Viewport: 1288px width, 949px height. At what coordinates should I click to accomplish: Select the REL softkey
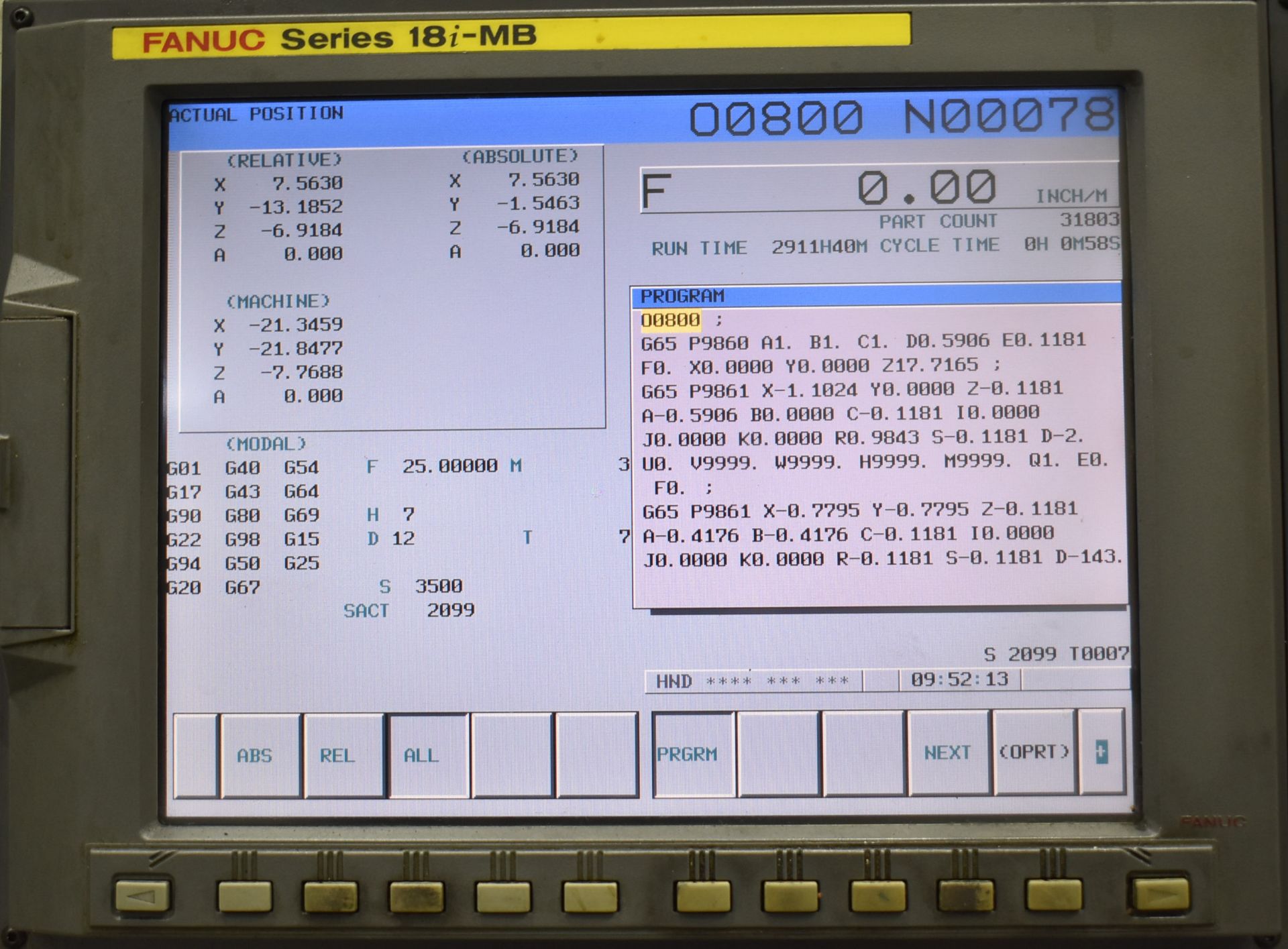343,755
